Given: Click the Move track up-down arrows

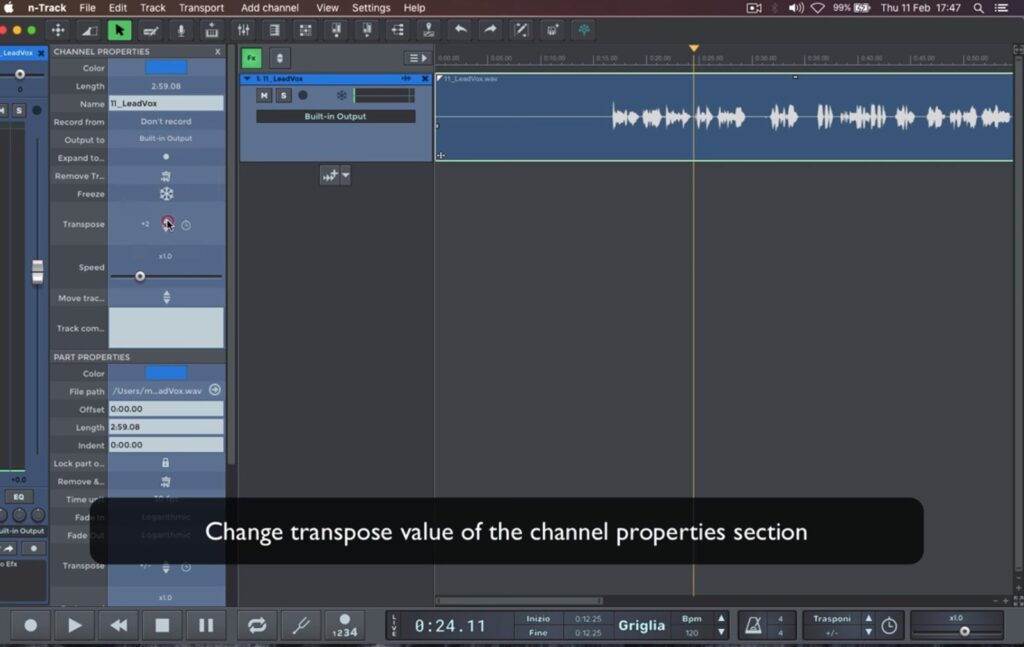Looking at the screenshot, I should pos(167,298).
